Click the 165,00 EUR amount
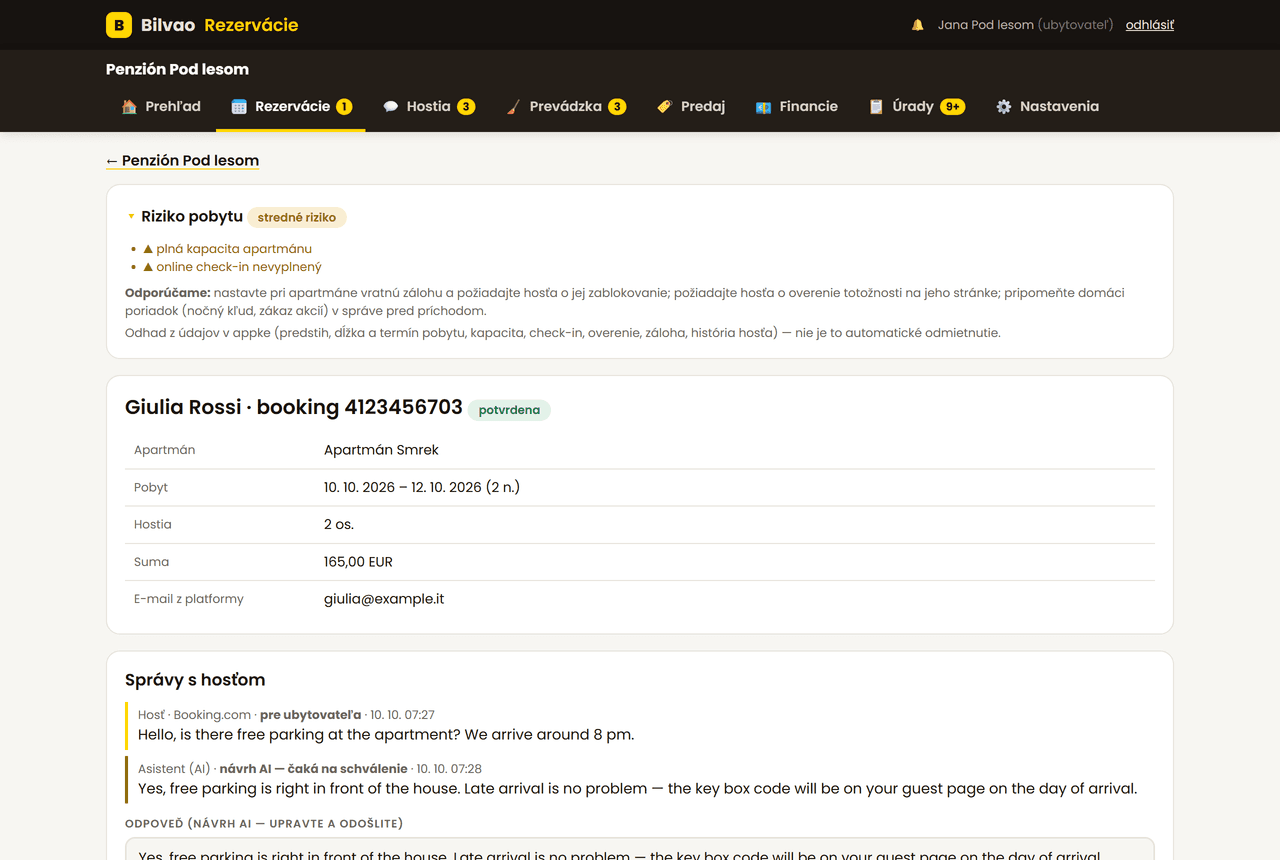Image resolution: width=1280 pixels, height=860 pixels. 358,562
